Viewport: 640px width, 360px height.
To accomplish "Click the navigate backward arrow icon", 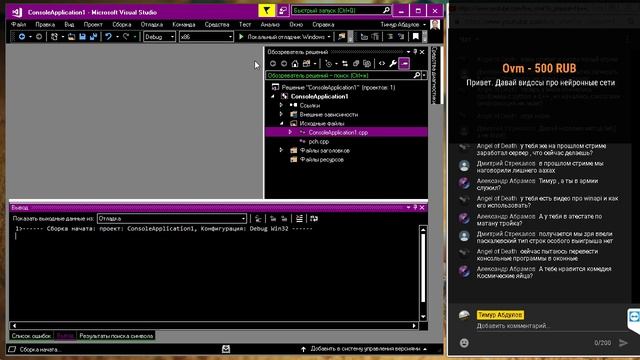I will (22, 37).
